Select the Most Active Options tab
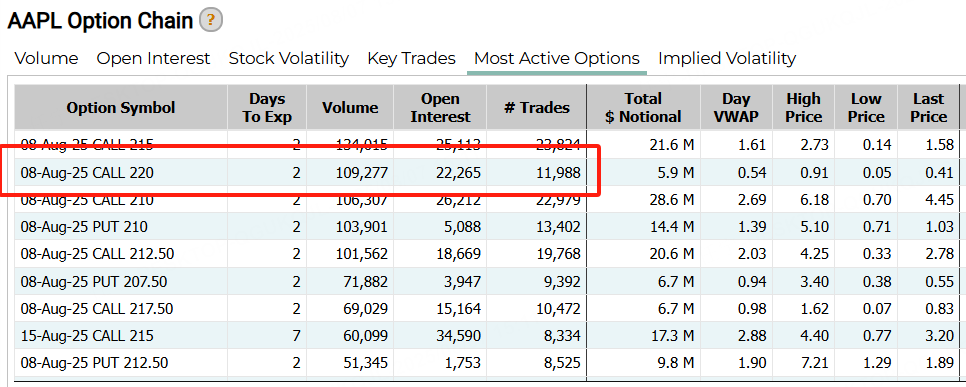The width and height of the screenshot is (966, 387). (x=557, y=59)
